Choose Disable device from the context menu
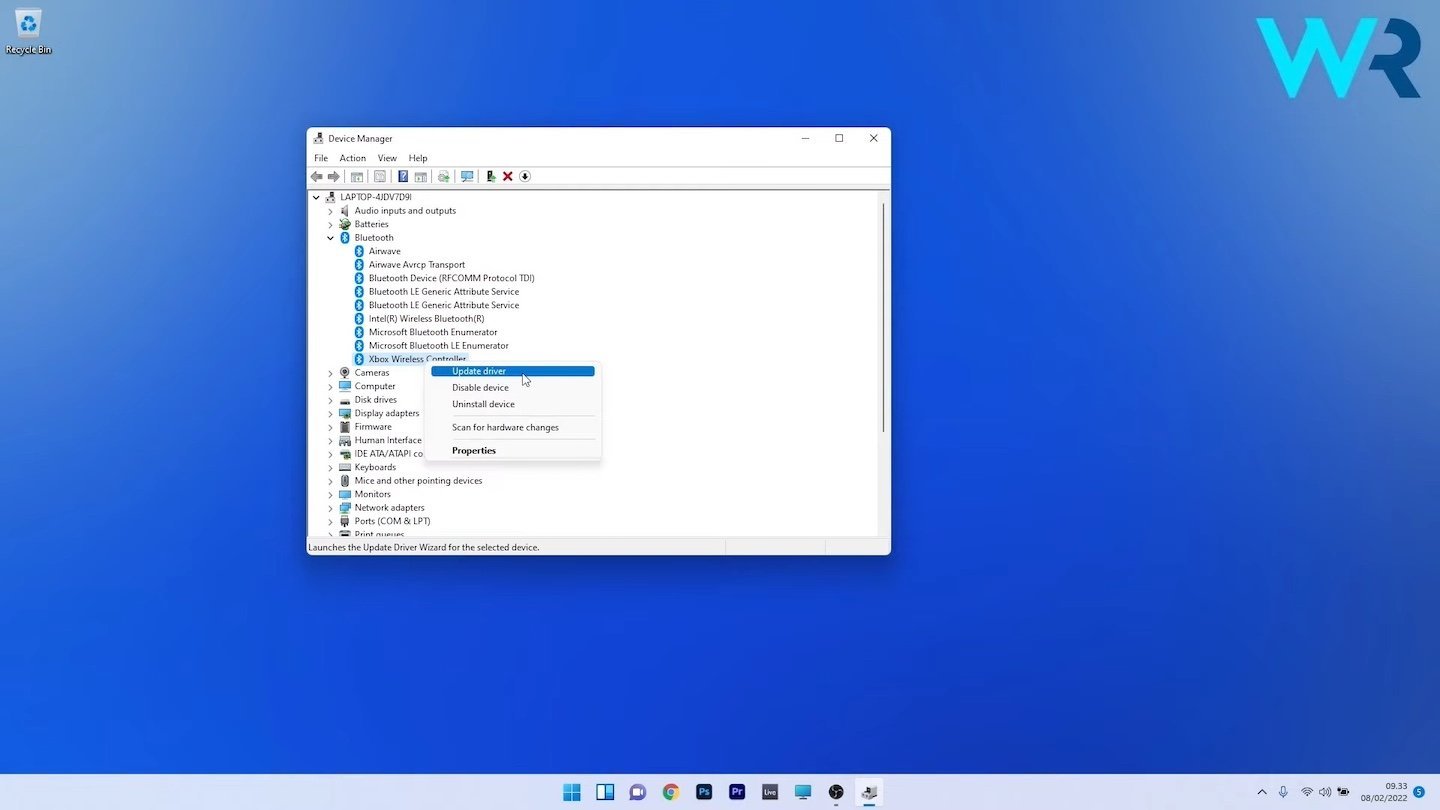The width and height of the screenshot is (1440, 810). pos(513,388)
